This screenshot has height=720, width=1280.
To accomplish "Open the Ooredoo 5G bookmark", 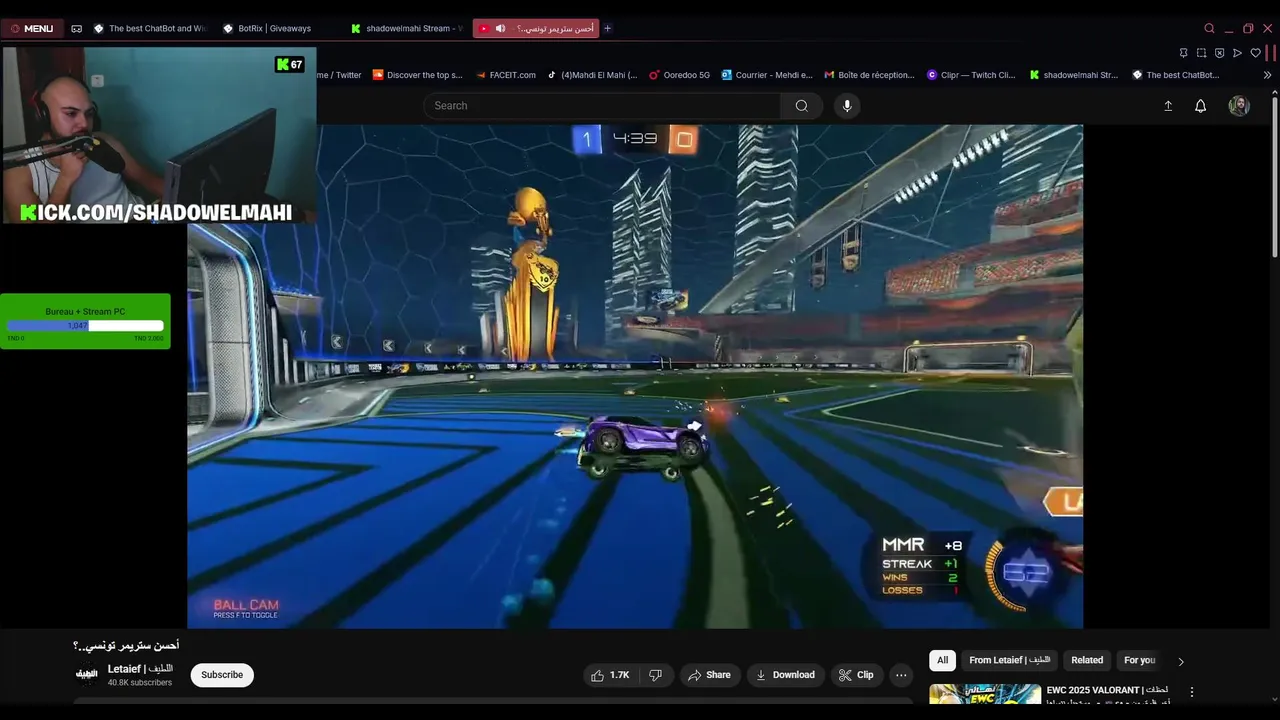I will [679, 75].
